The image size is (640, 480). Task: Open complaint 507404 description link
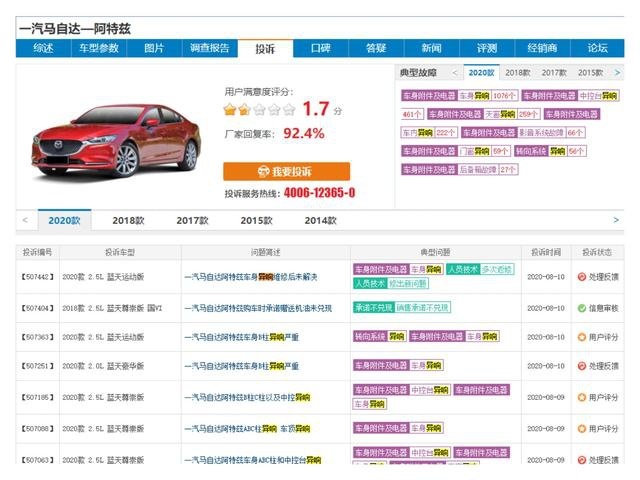coord(258,308)
